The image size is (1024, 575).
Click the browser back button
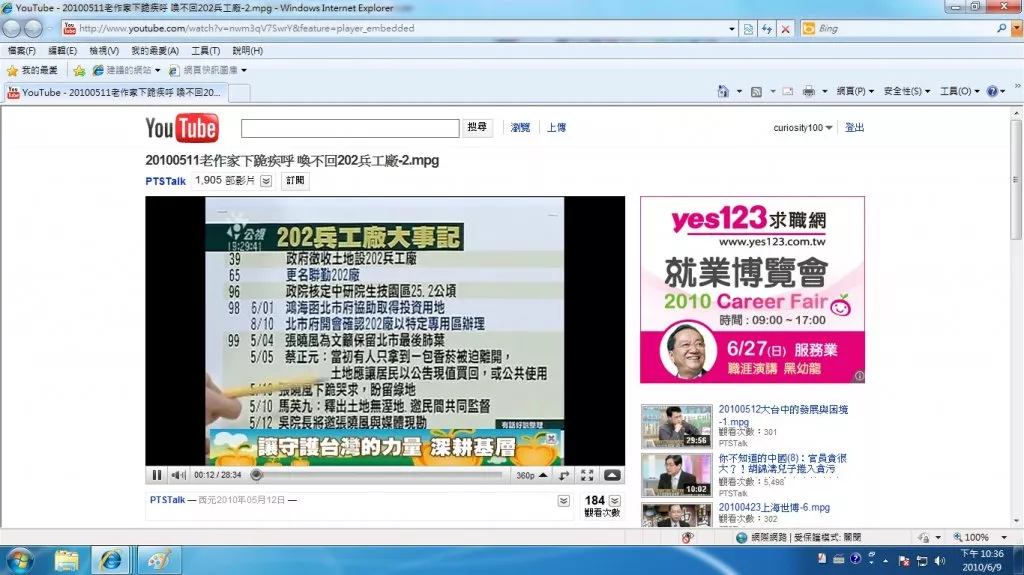click(x=12, y=29)
